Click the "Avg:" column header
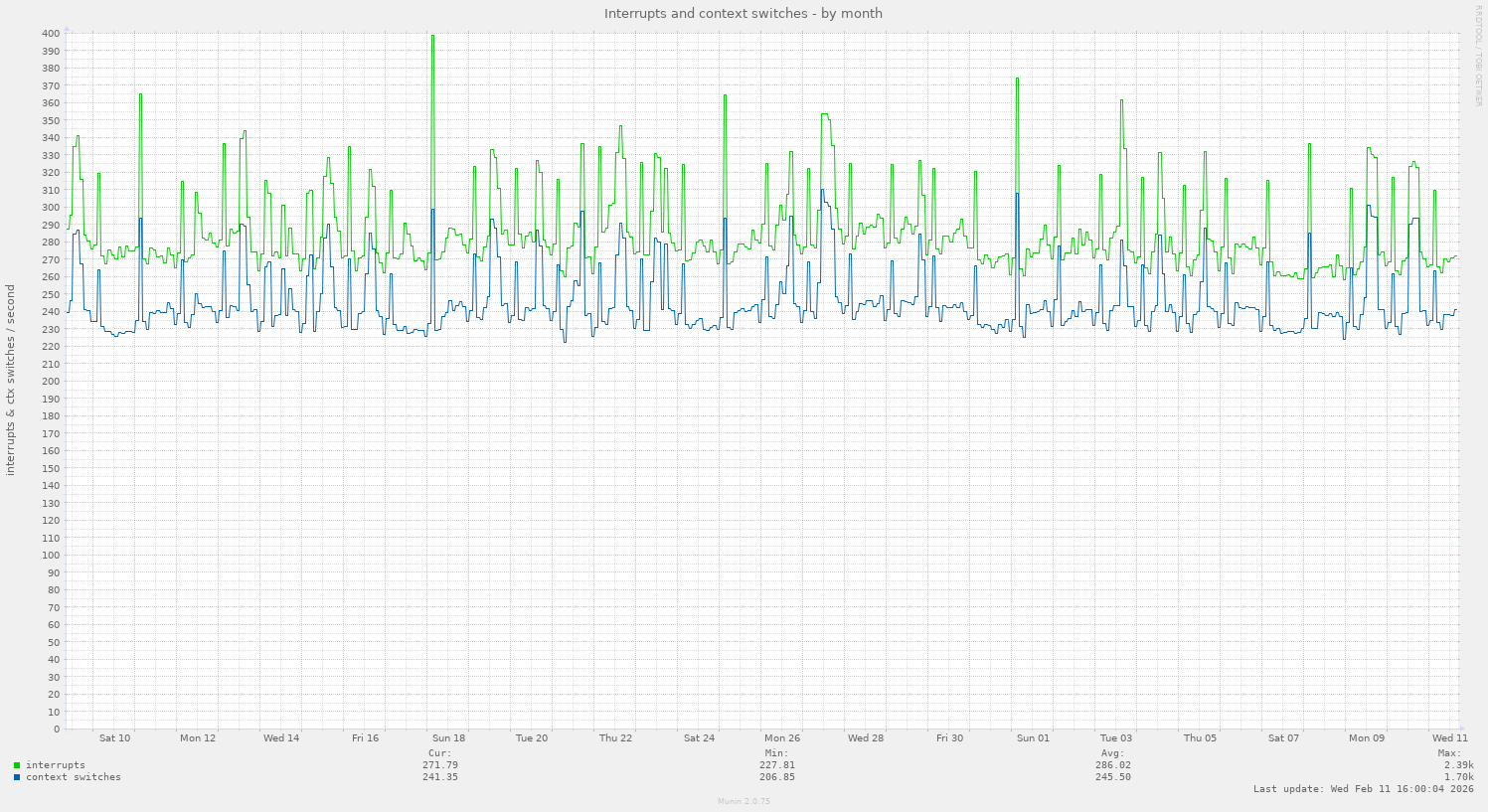Image resolution: width=1488 pixels, height=812 pixels. click(x=1112, y=753)
